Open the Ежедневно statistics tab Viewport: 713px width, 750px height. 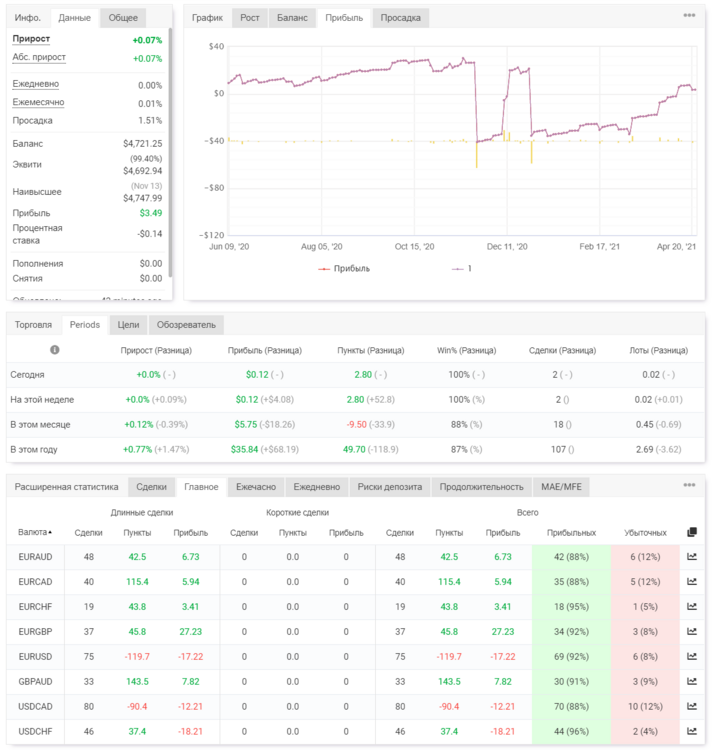[x=317, y=486]
